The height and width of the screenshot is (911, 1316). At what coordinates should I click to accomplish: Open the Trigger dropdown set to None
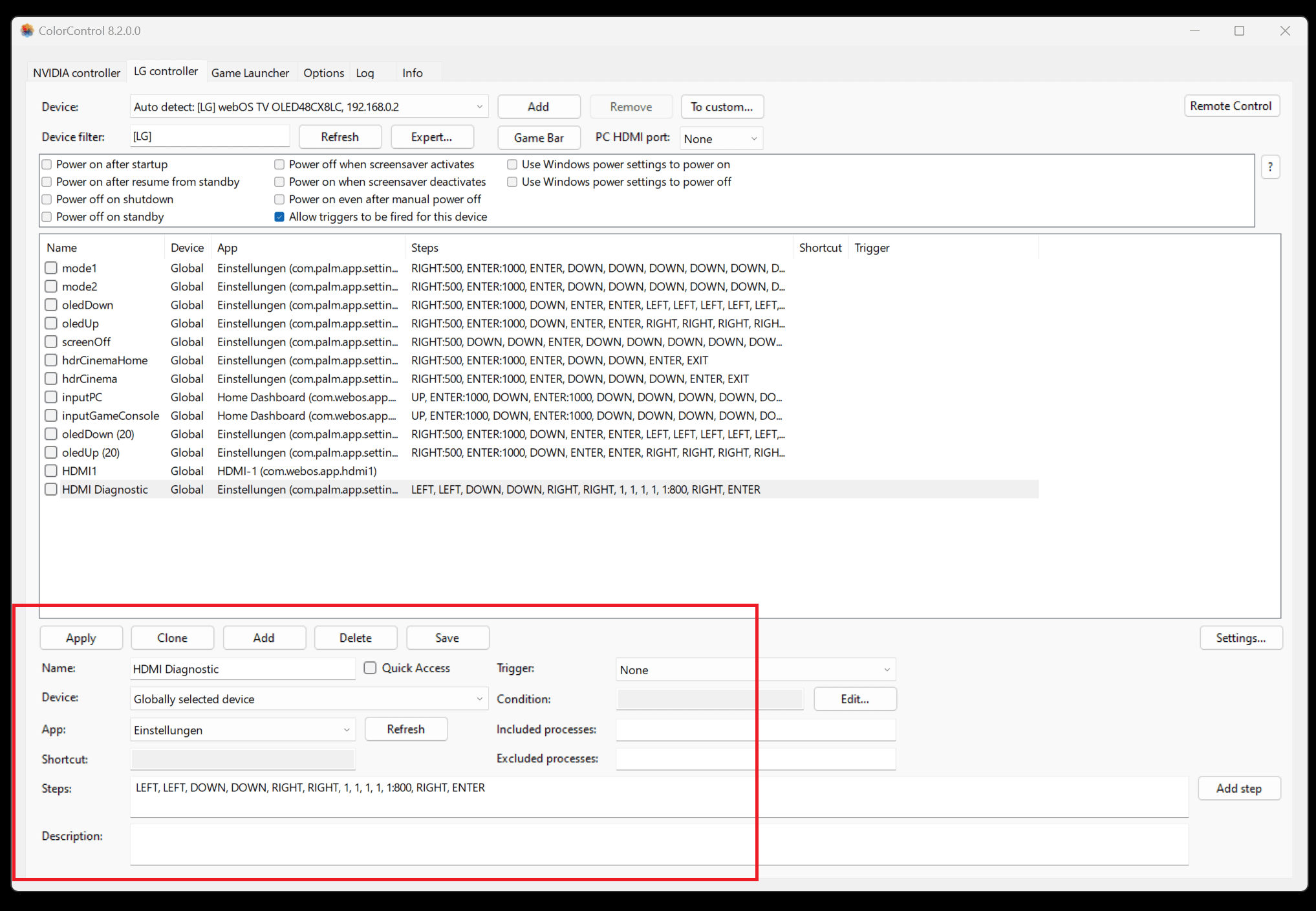[755, 670]
